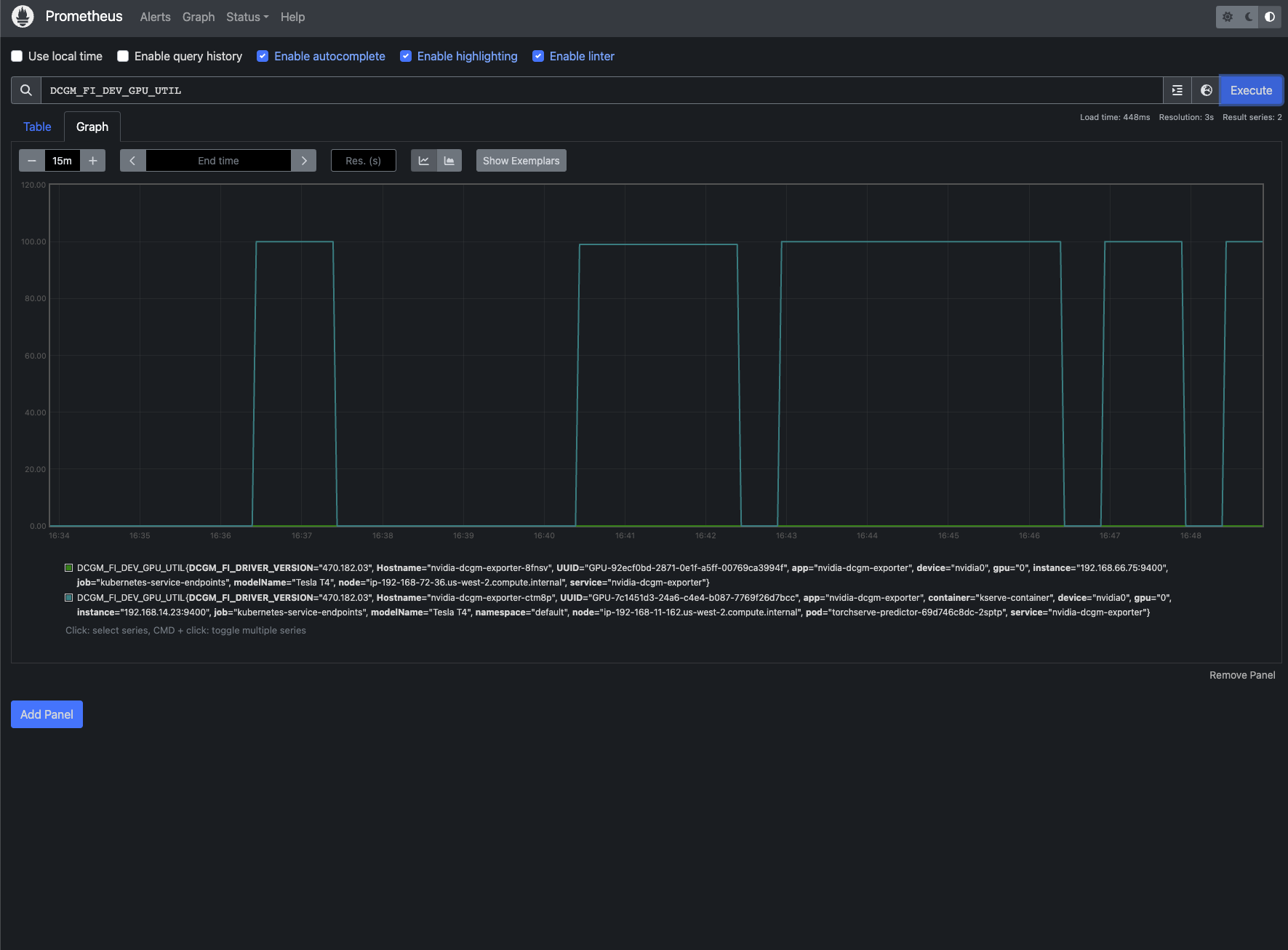Enable the Use local time checkbox
Screen dimensions: 1288x950
pyautogui.click(x=17, y=56)
